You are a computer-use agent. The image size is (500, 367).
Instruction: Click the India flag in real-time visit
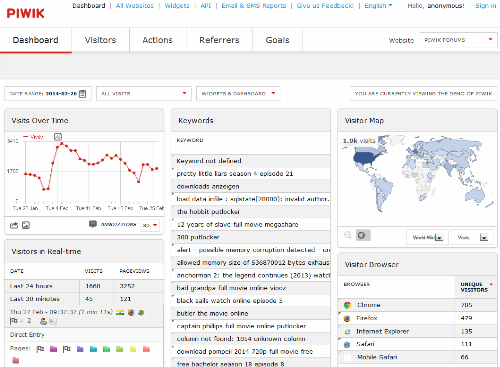120,313
